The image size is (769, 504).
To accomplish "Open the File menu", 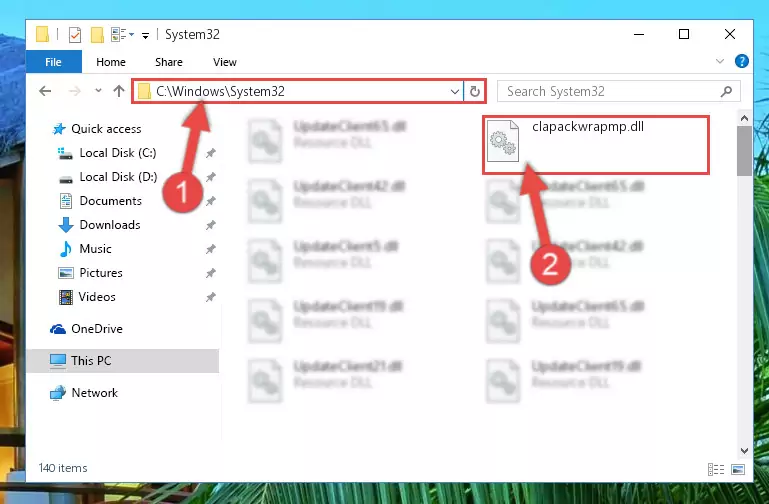I will [x=53, y=62].
